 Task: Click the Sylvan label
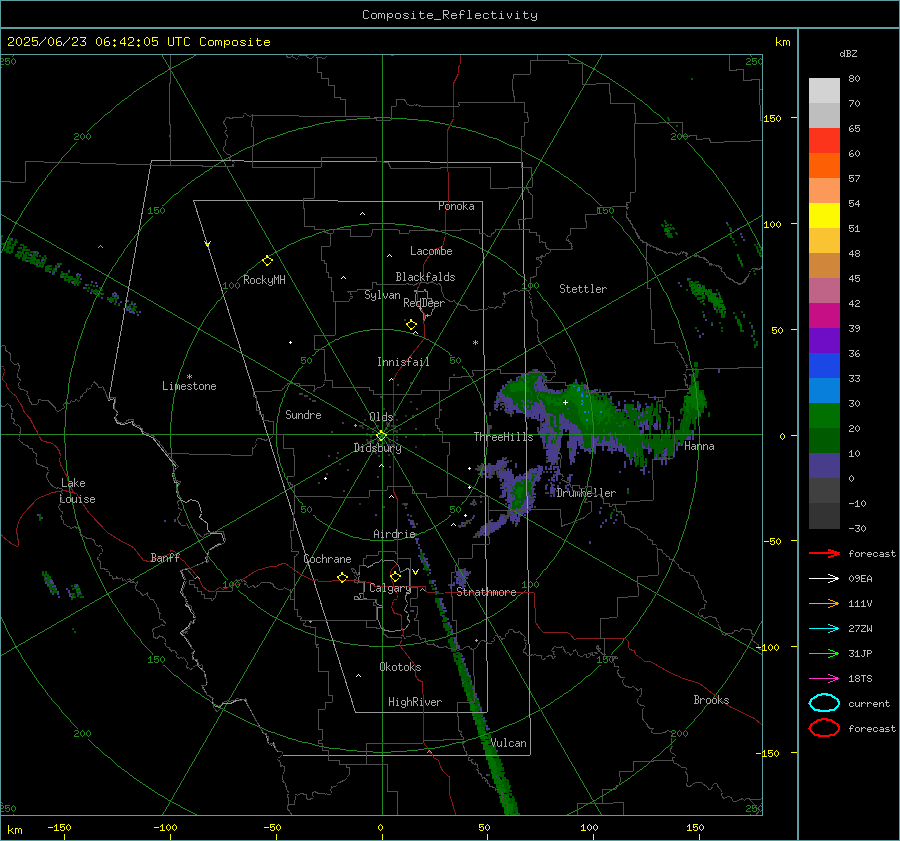click(x=382, y=294)
